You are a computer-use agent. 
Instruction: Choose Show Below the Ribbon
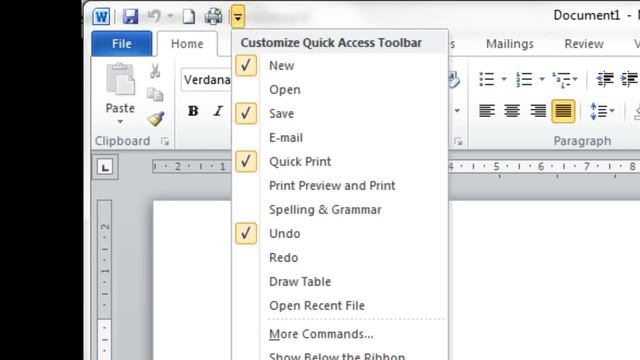click(x=340, y=354)
